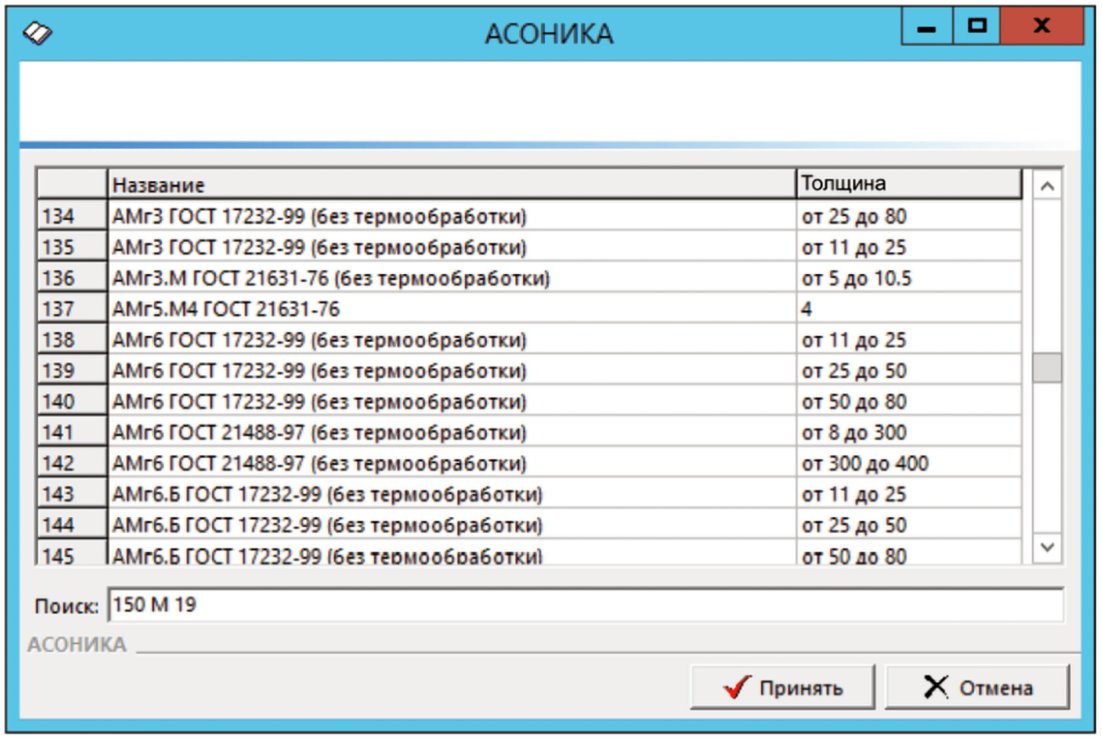Image resolution: width=1102 pixels, height=738 pixels.
Task: Click into the Поиск search field
Action: 585,604
